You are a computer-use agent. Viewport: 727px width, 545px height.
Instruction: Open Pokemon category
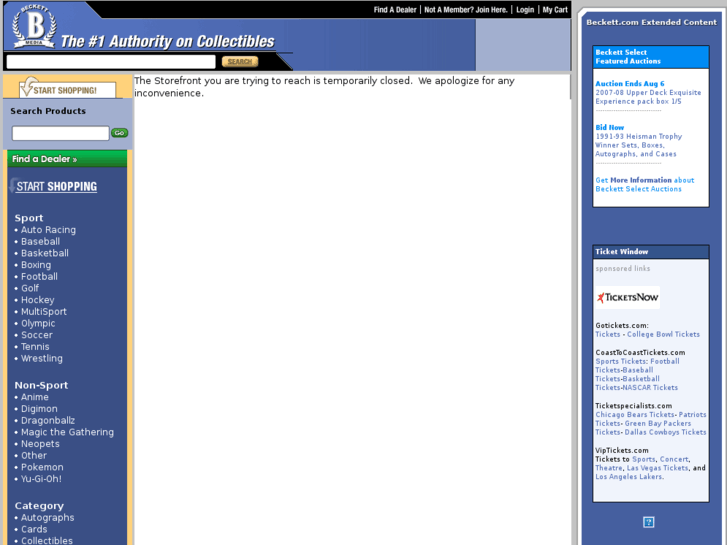coord(42,467)
